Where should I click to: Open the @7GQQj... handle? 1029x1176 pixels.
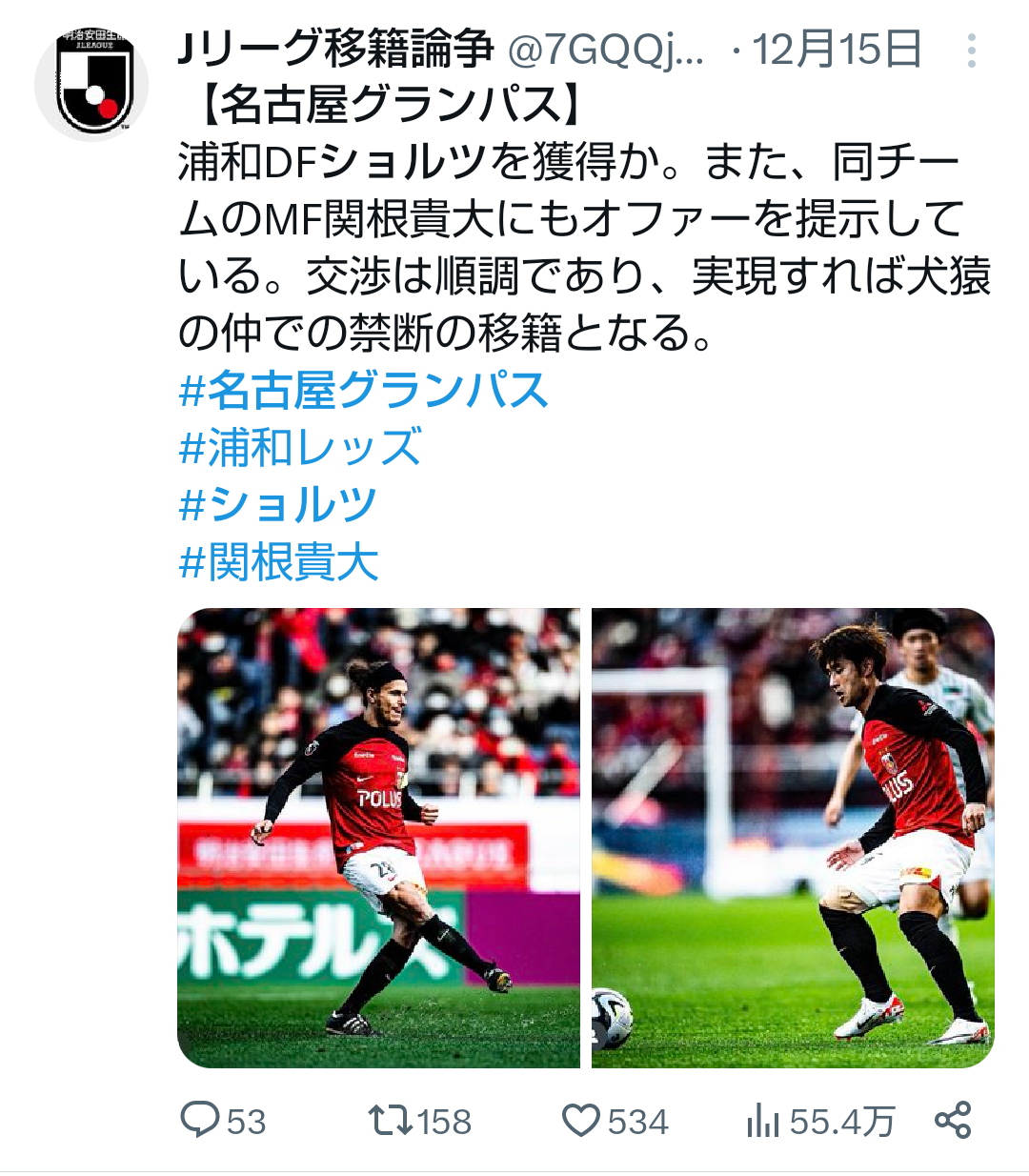606,51
